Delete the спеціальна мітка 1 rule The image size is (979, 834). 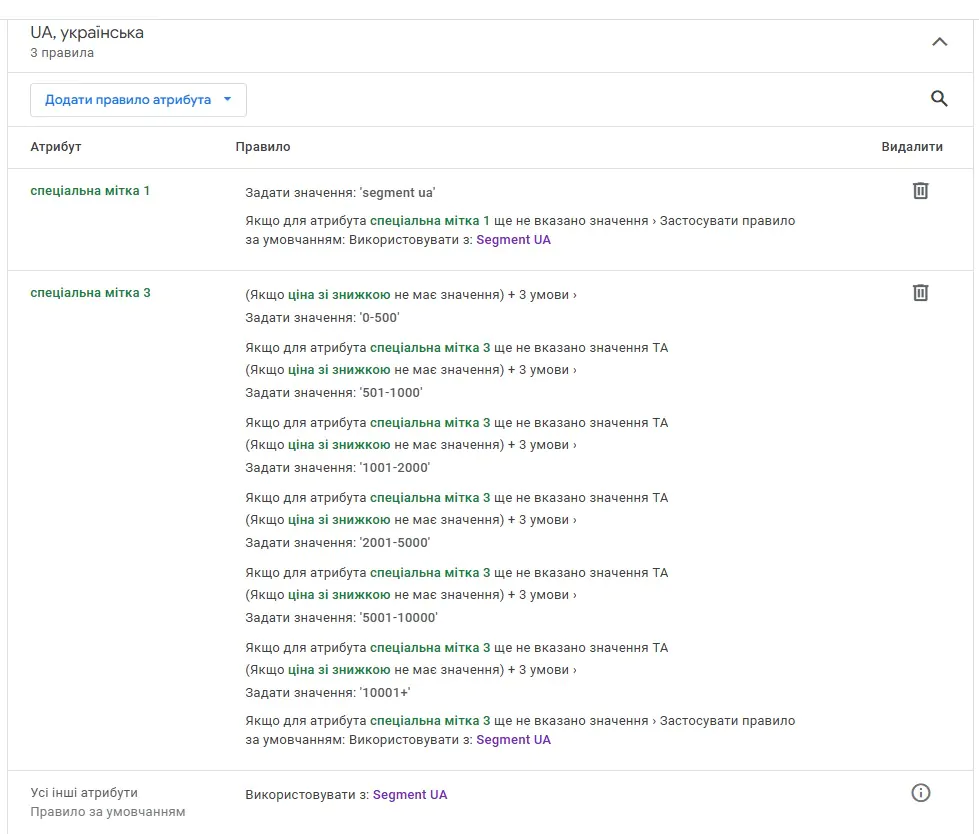(920, 190)
